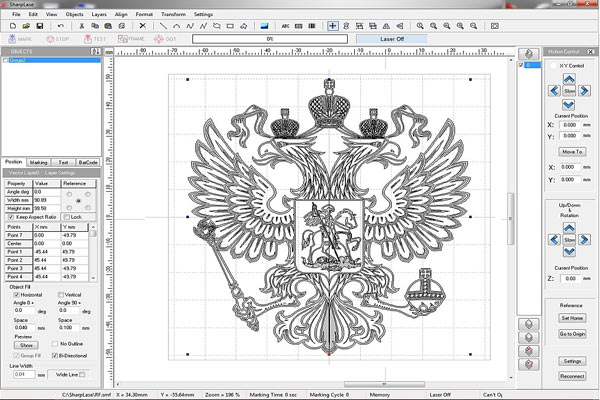
Task: Click the up arrow in X-Y Control
Action: 569,78
